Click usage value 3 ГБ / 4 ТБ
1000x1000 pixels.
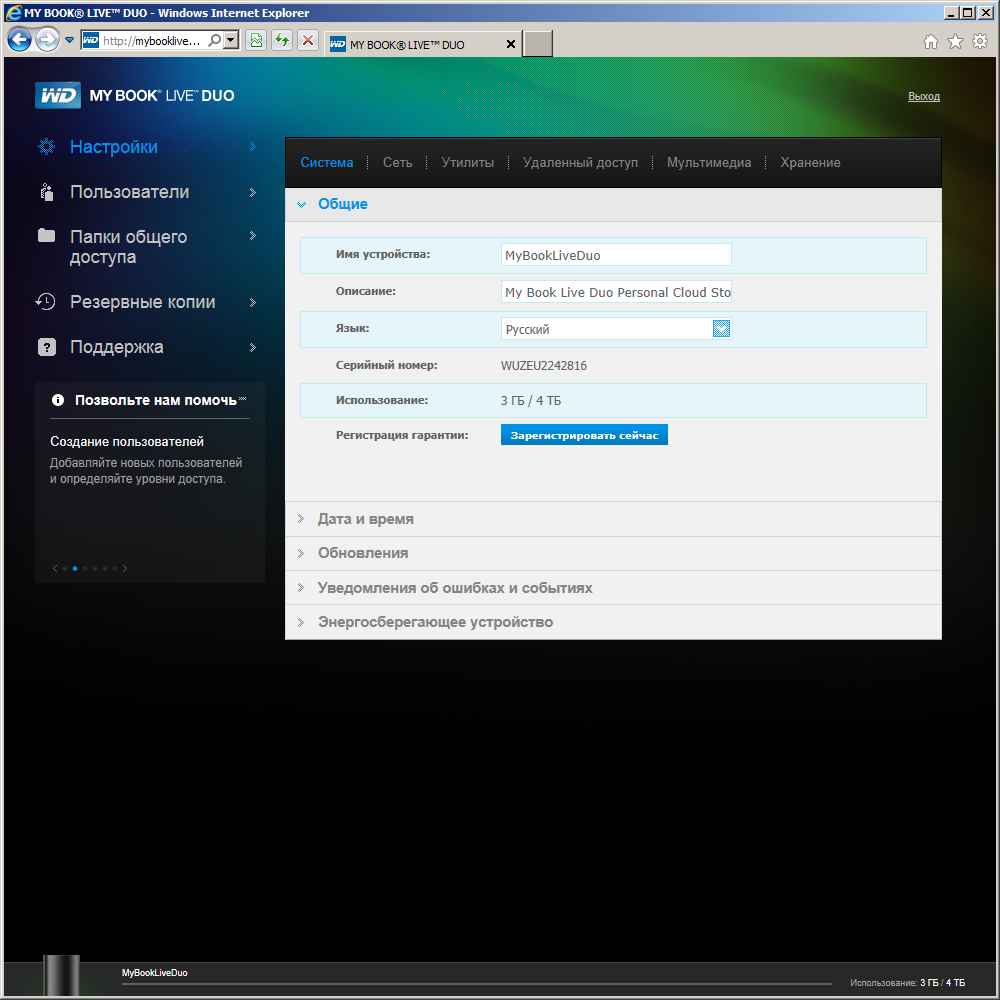click(x=531, y=401)
